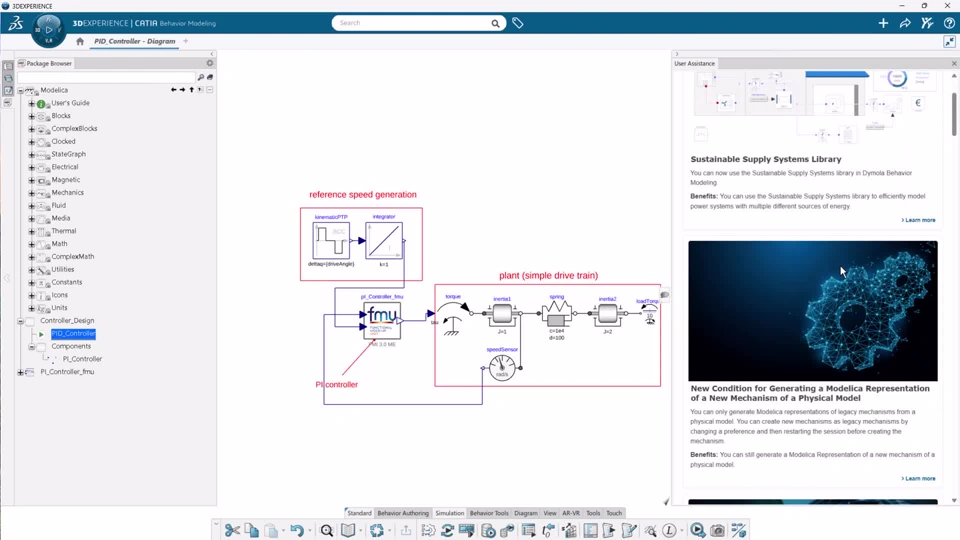Open the tag icon beside search bar

click(x=518, y=23)
